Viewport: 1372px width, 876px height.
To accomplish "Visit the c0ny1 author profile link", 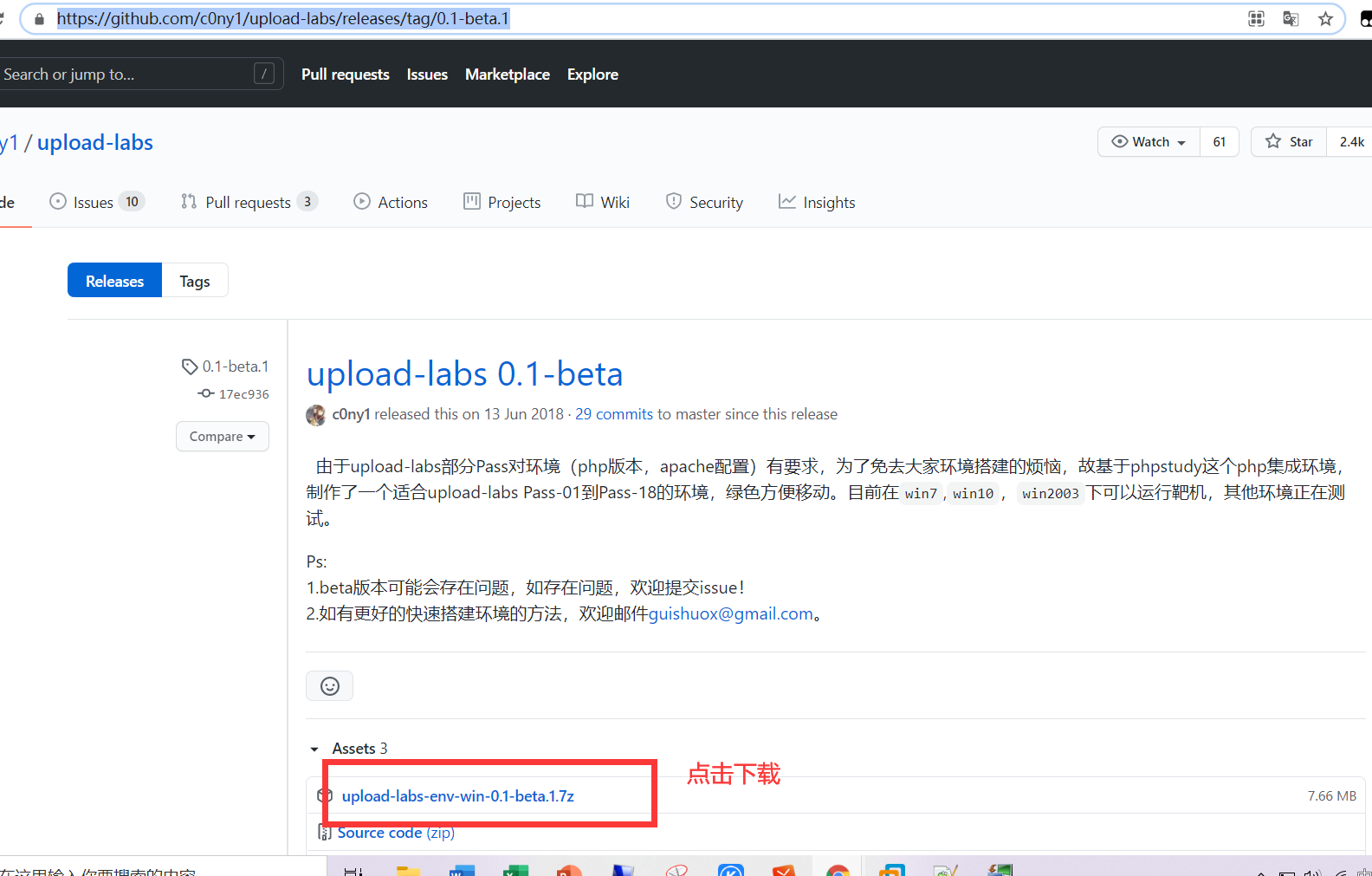I will click(x=351, y=414).
